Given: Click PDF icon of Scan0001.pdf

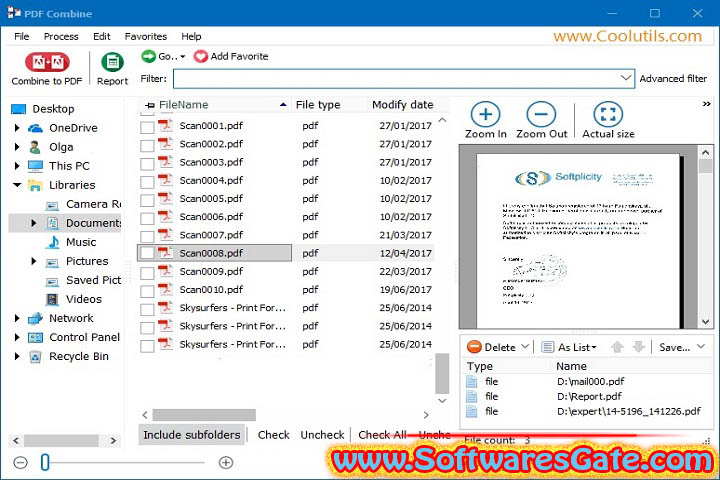Looking at the screenshot, I should (165, 125).
